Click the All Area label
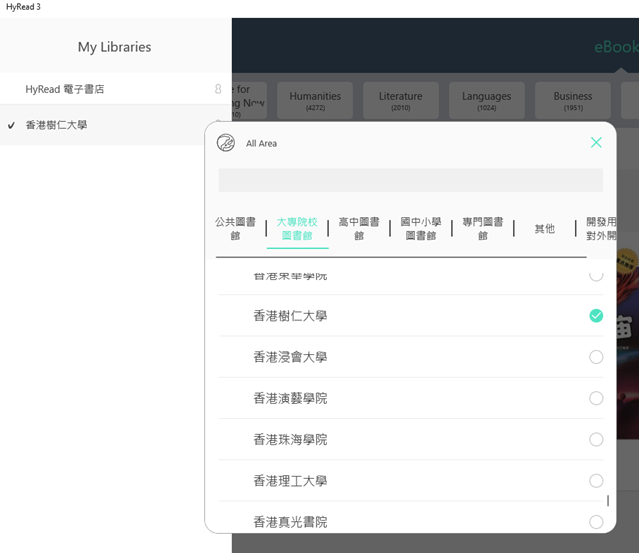639x553 pixels. click(x=261, y=143)
